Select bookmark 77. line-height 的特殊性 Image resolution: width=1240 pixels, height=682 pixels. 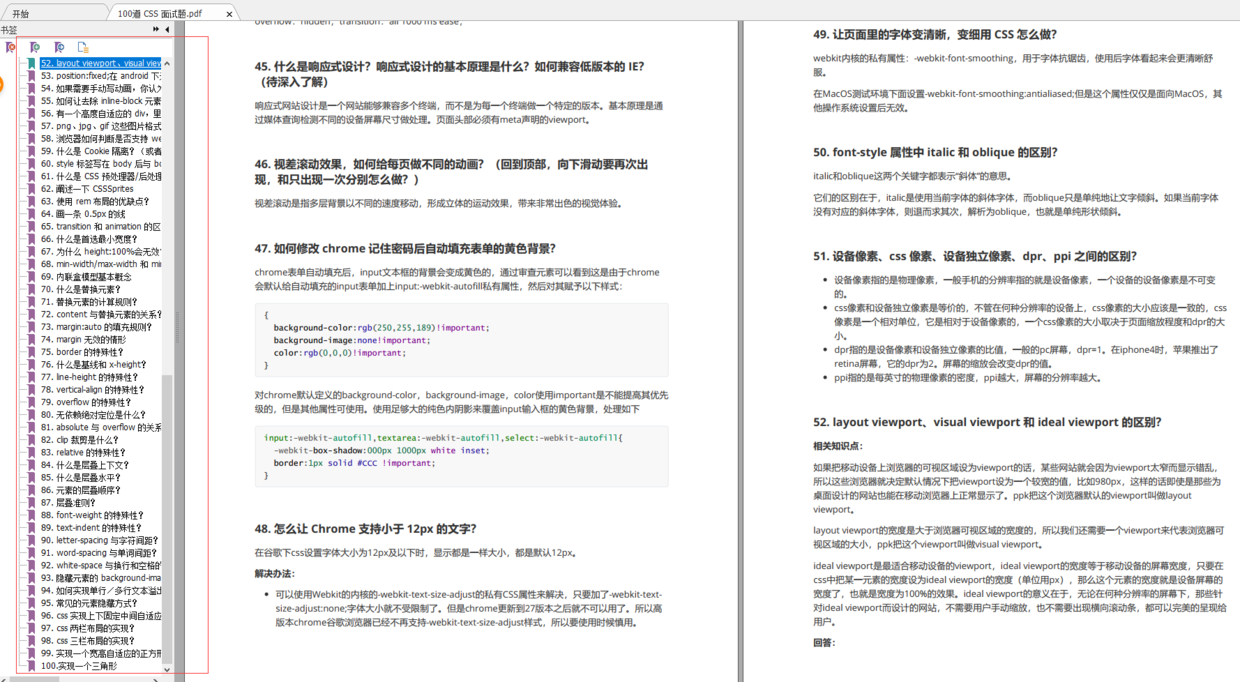[x=90, y=377]
